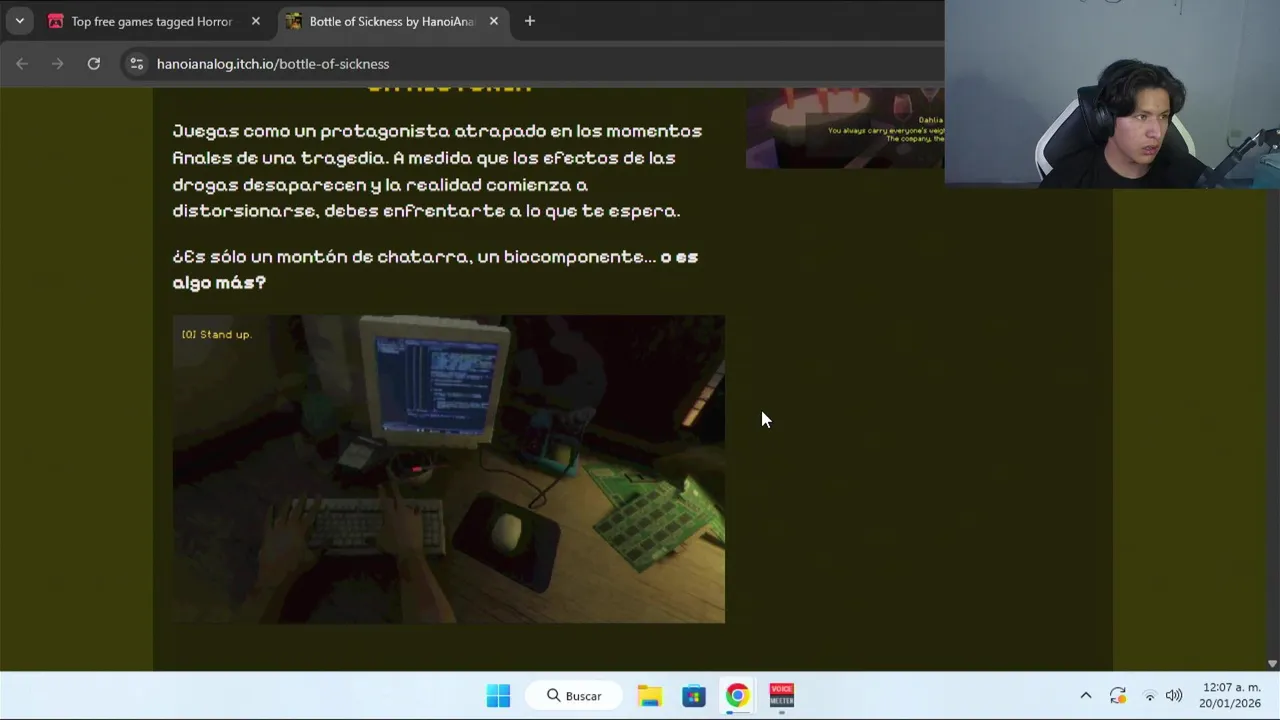View site information icon in address bar
The width and height of the screenshot is (1280, 720).
pyautogui.click(x=137, y=64)
